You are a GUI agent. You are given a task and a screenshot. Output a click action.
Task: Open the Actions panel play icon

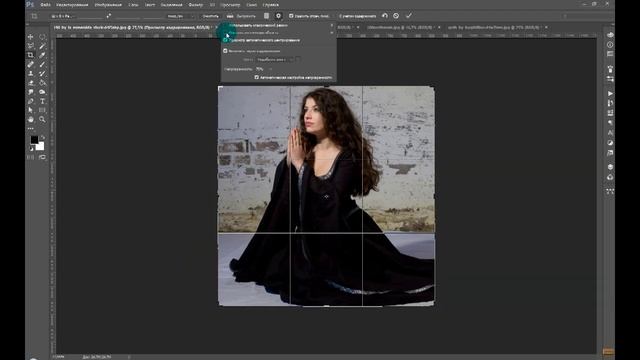(610, 93)
